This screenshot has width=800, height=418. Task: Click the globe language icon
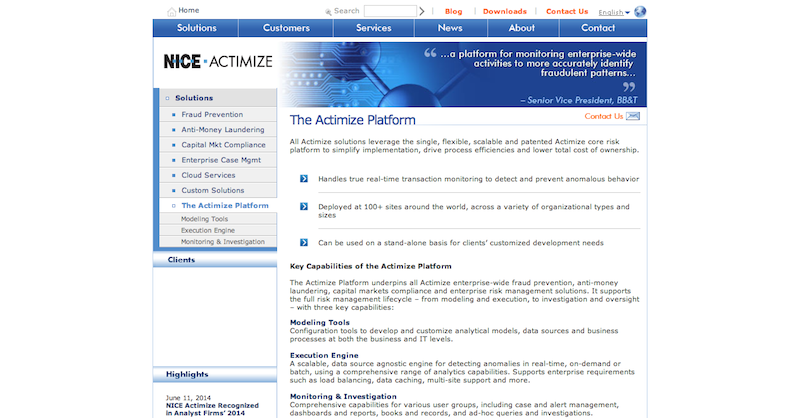click(640, 11)
